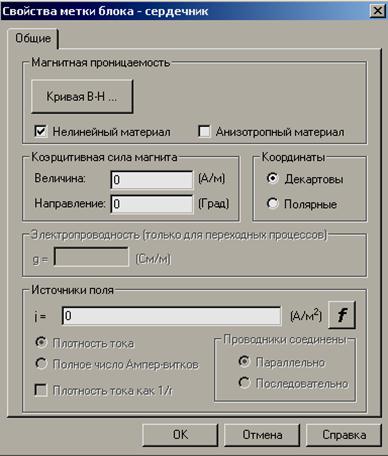Click the current density j input field
Screen dimensions: 388x456
171,316
